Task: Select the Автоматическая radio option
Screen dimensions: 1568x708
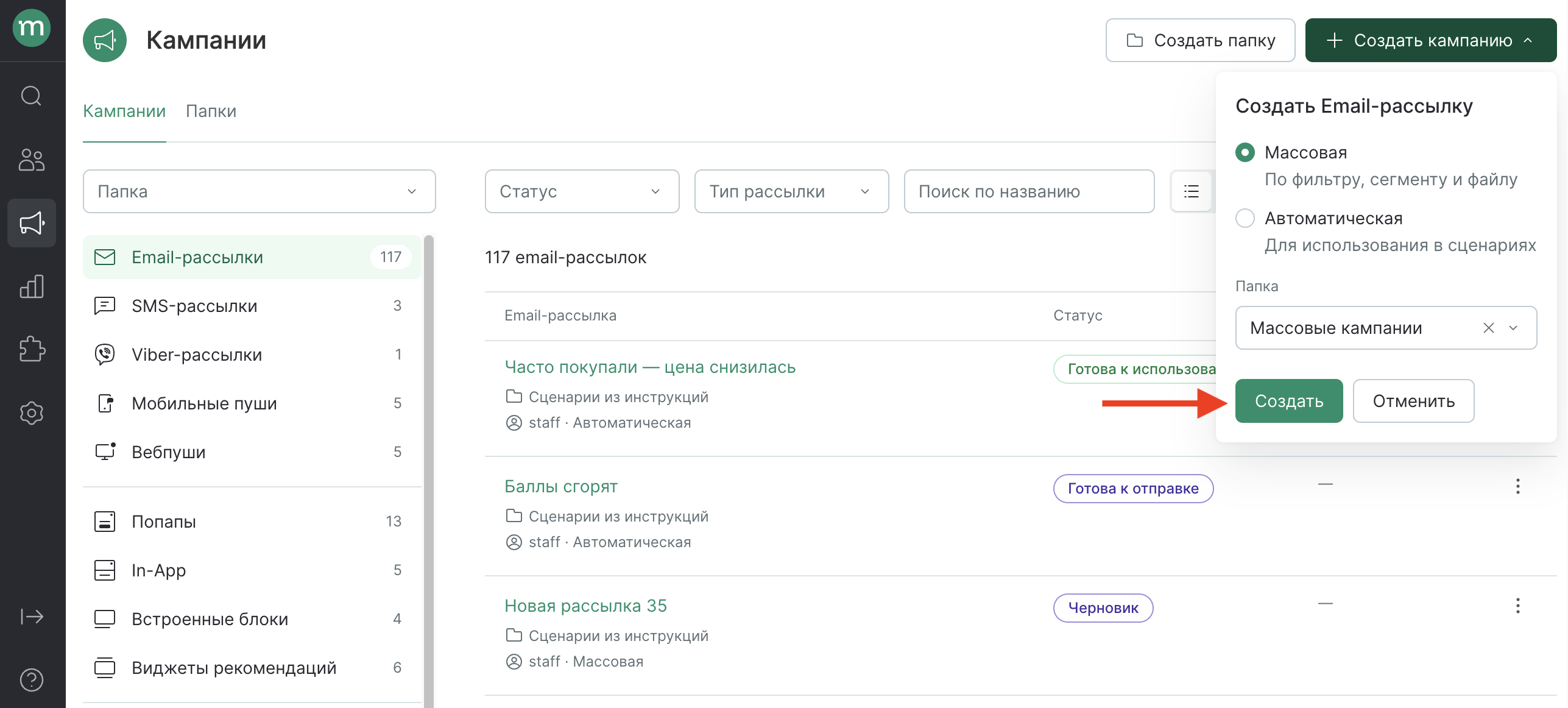Action: 1245,218
